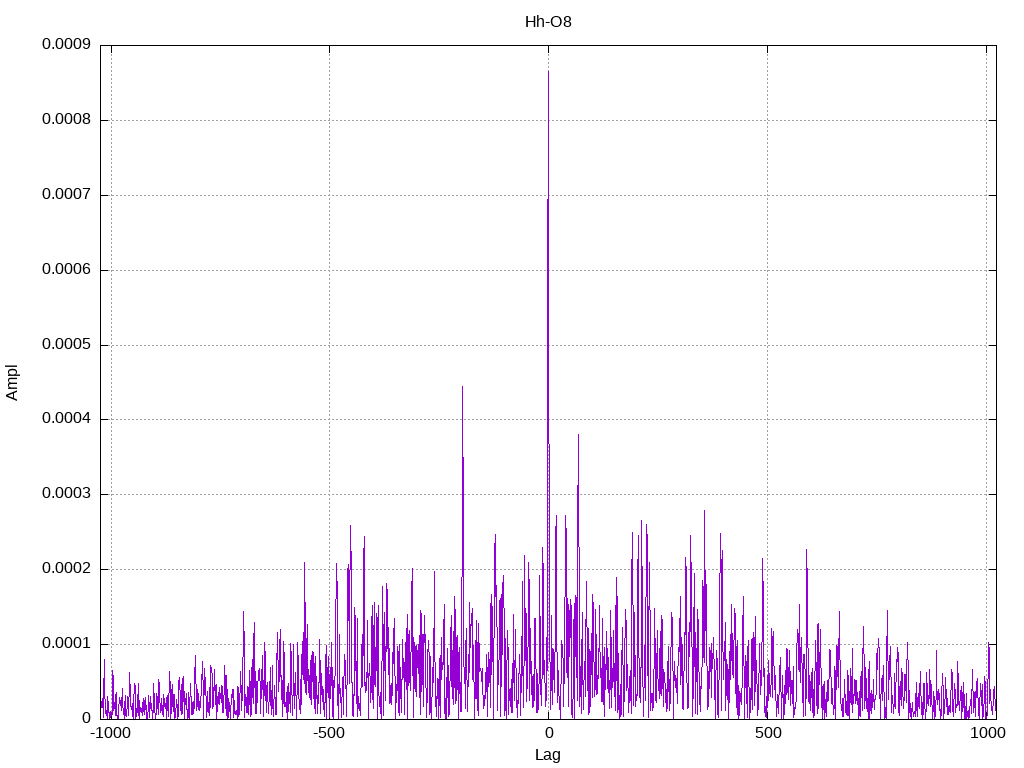
Task: Click the X-axis tick -1000
Action: point(110,733)
